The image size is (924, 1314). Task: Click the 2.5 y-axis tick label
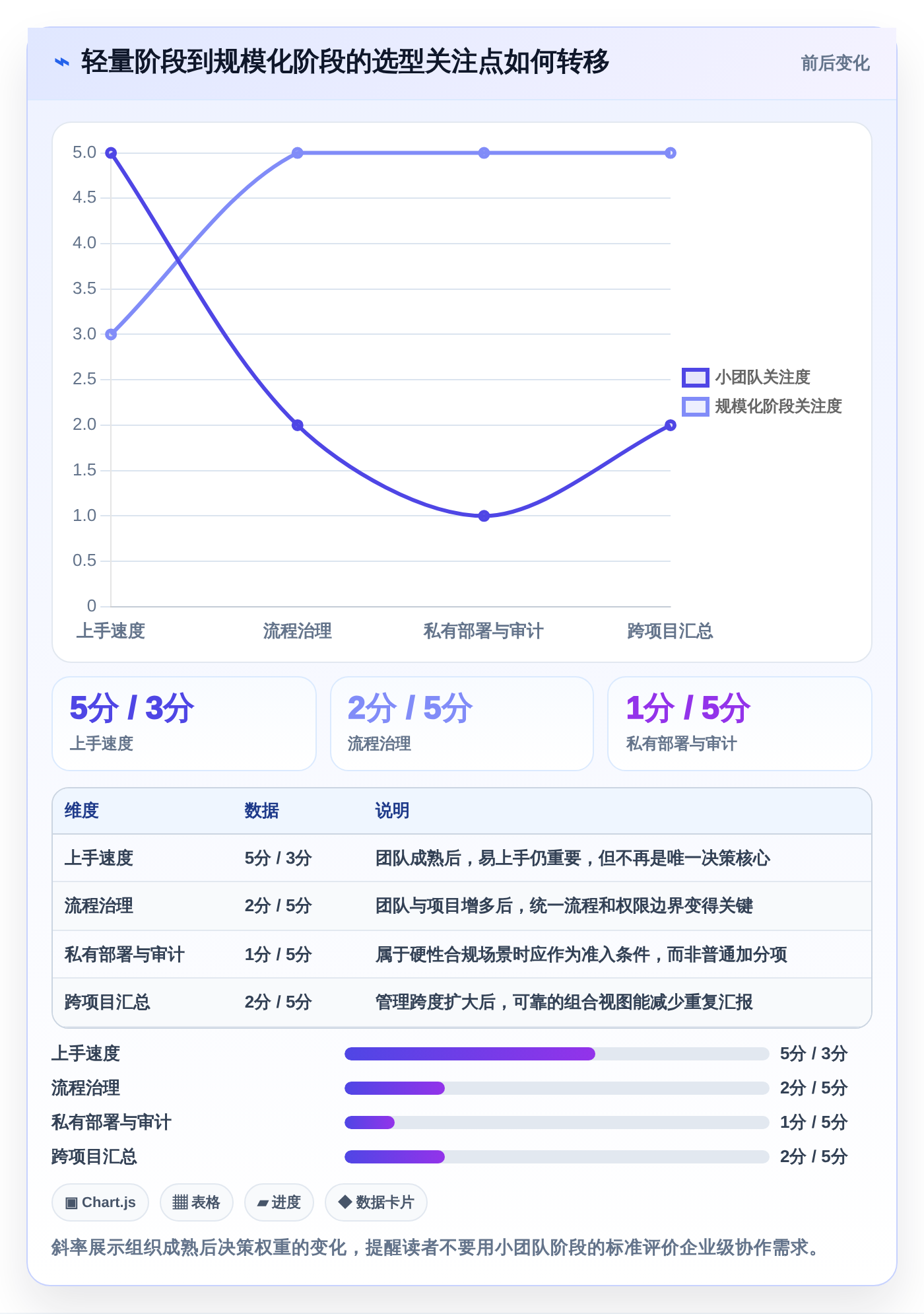click(84, 379)
